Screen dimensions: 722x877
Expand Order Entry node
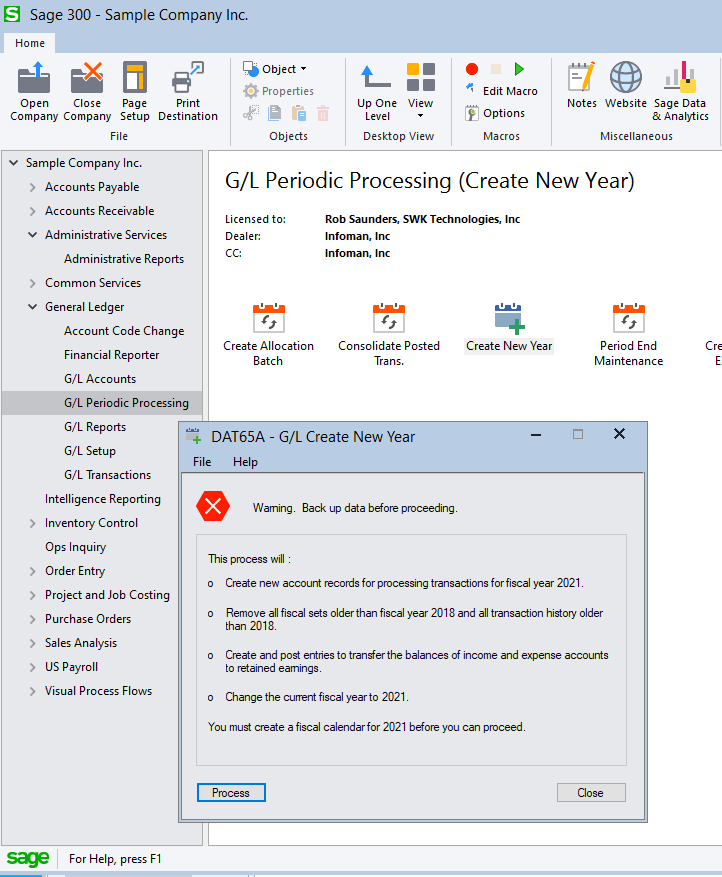pyautogui.click(x=32, y=571)
